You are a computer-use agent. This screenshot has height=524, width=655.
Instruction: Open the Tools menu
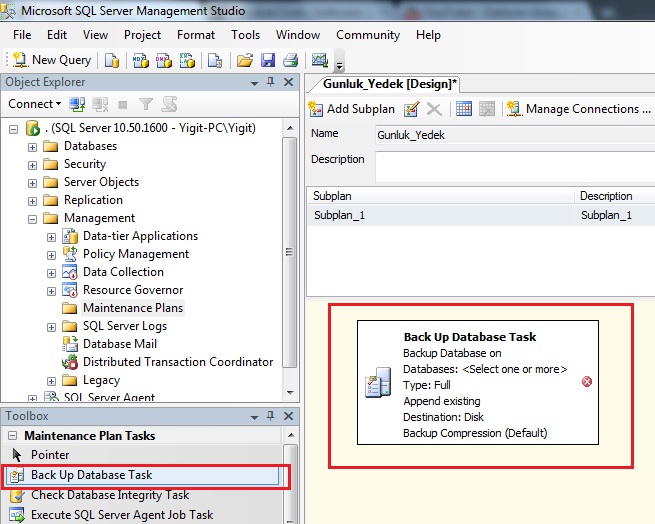246,35
